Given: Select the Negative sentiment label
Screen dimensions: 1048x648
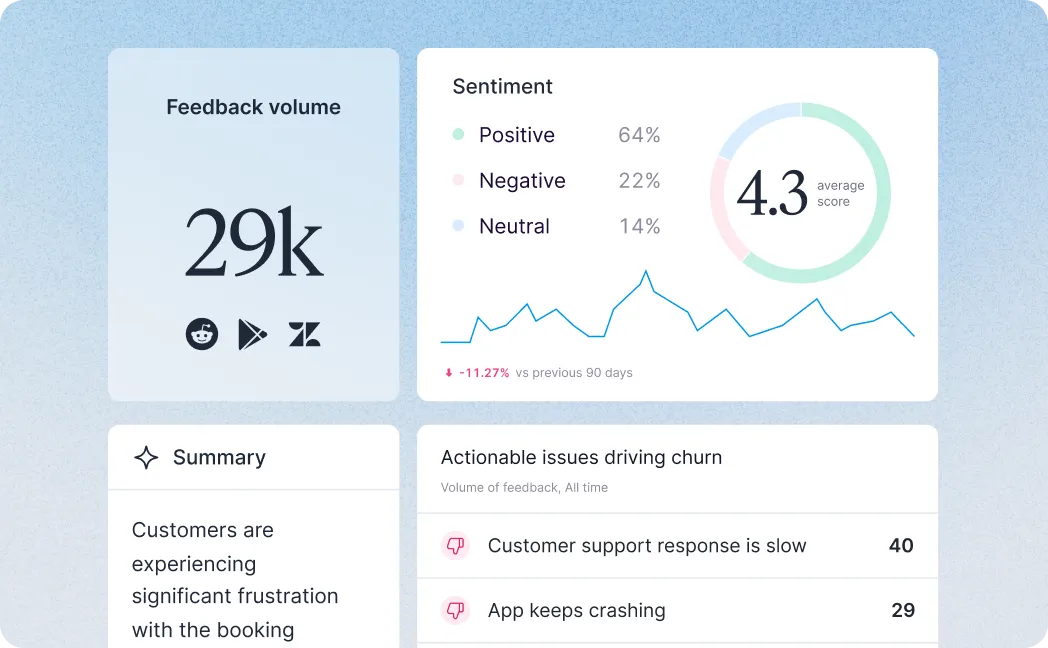Looking at the screenshot, I should tap(522, 180).
